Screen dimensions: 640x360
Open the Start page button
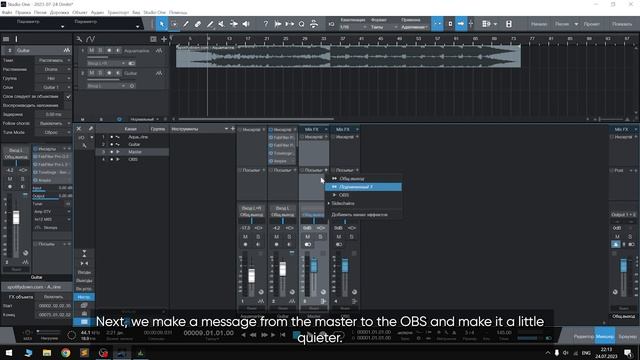[539, 24]
